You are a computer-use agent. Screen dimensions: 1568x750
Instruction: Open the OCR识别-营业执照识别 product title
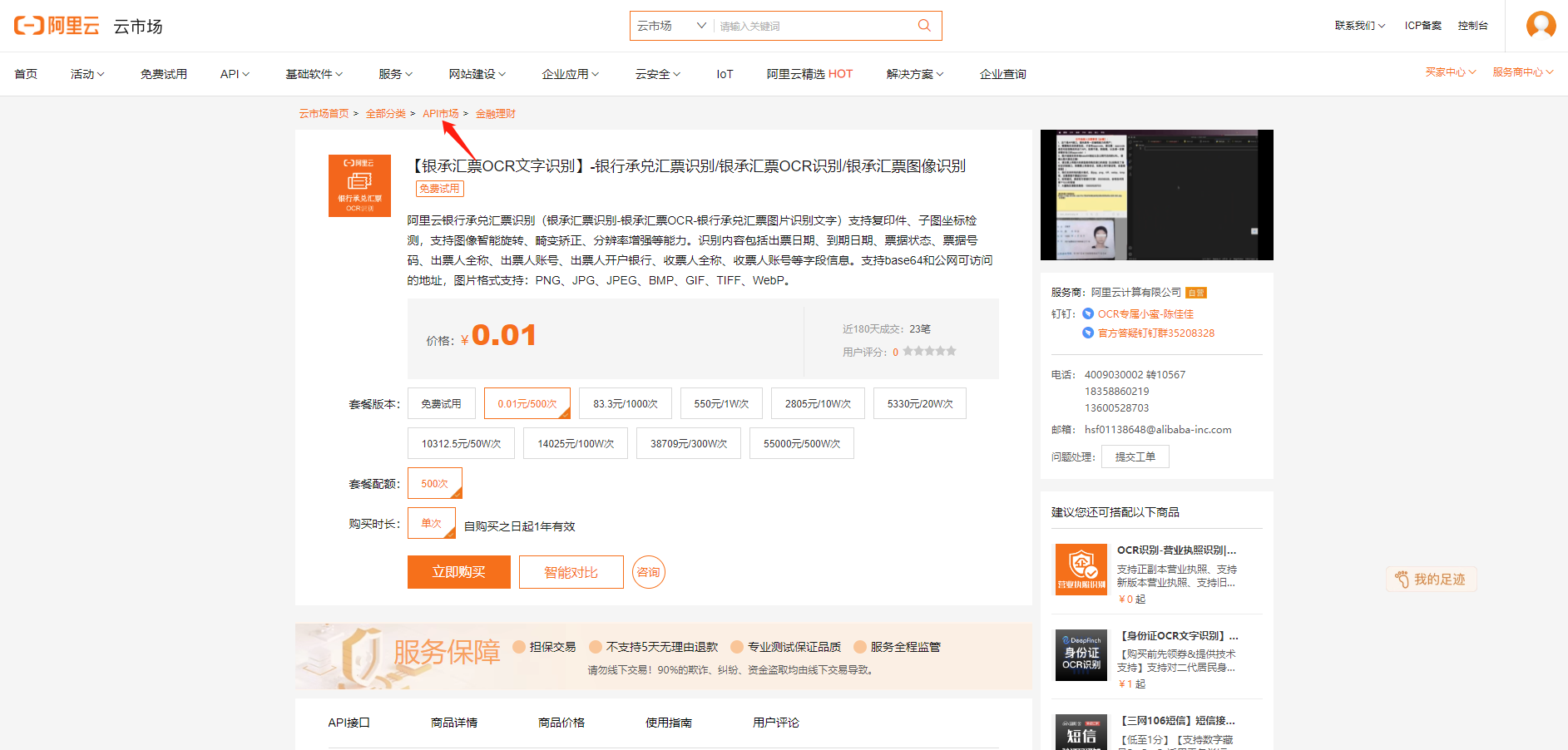tap(1177, 550)
